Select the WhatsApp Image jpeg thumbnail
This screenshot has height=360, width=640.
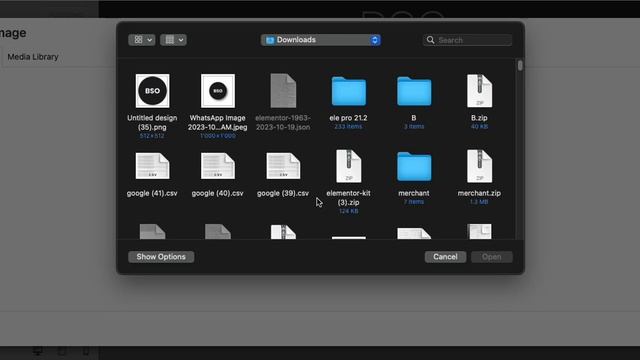pos(218,91)
